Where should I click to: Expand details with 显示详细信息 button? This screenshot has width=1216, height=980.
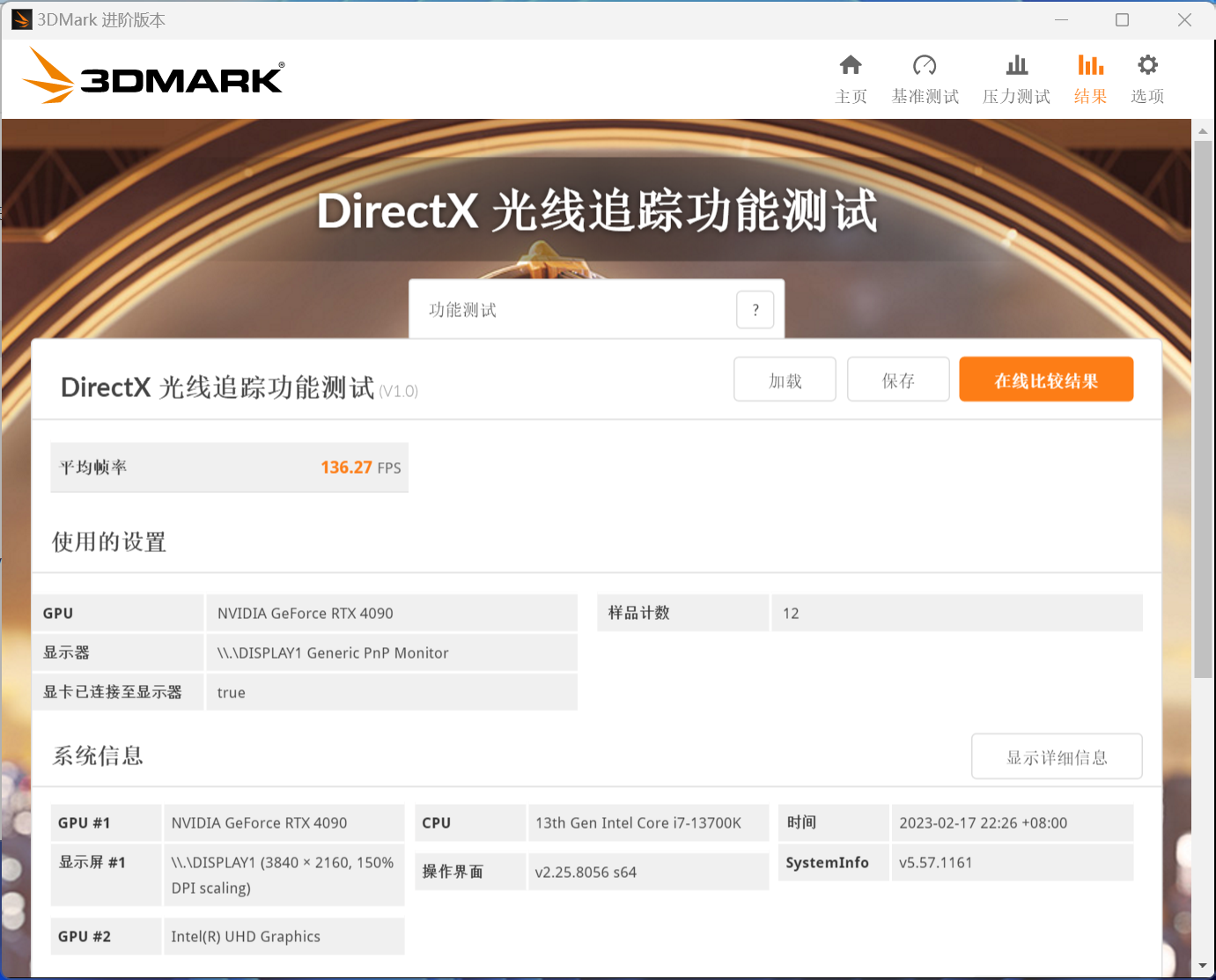(1057, 756)
